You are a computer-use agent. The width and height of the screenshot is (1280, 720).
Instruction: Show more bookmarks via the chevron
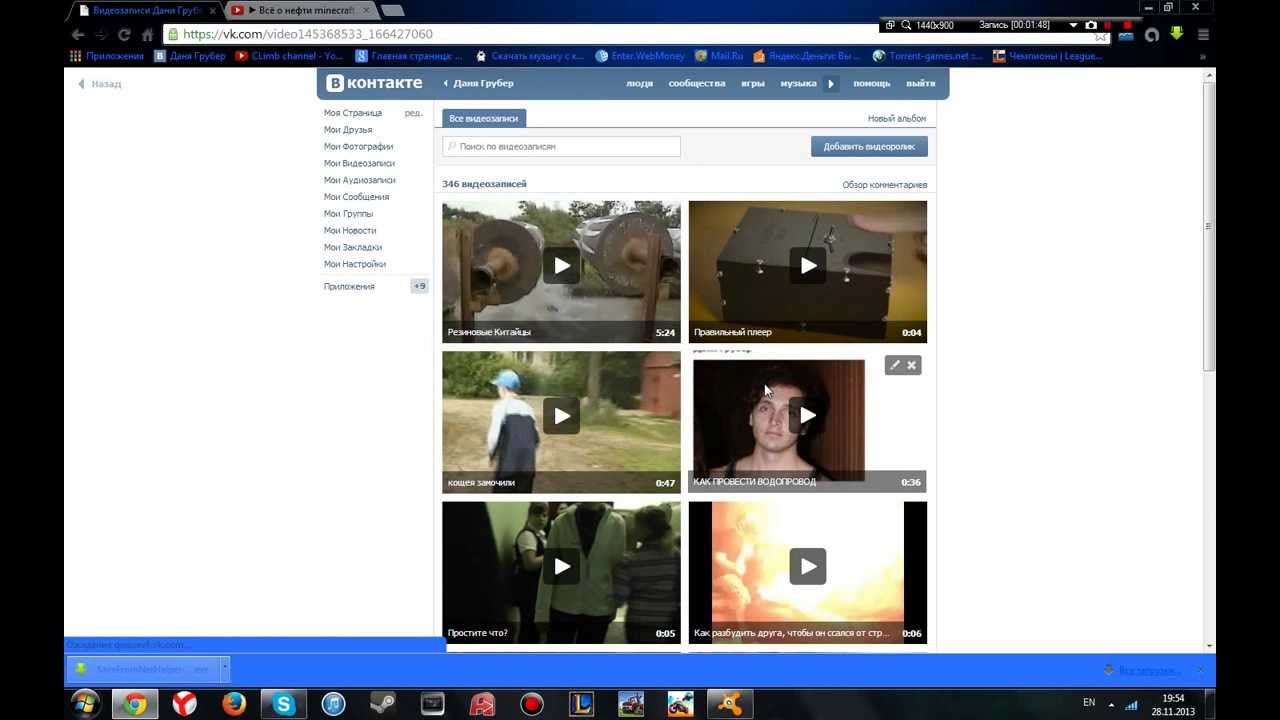(x=1203, y=57)
